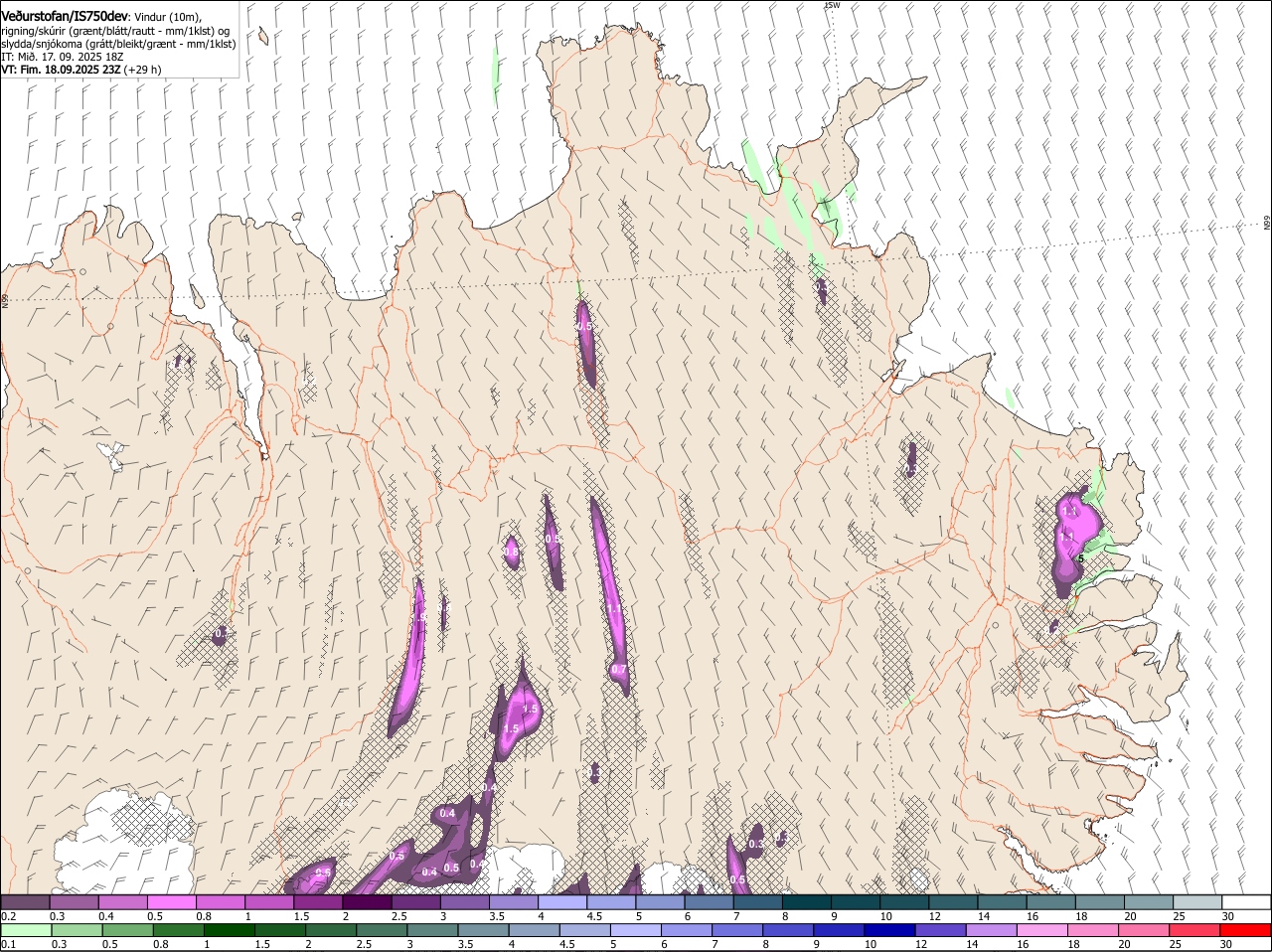Click the 'slydda/snjókoma' legend description line
Screen dimensions: 1272x952
click(x=118, y=44)
